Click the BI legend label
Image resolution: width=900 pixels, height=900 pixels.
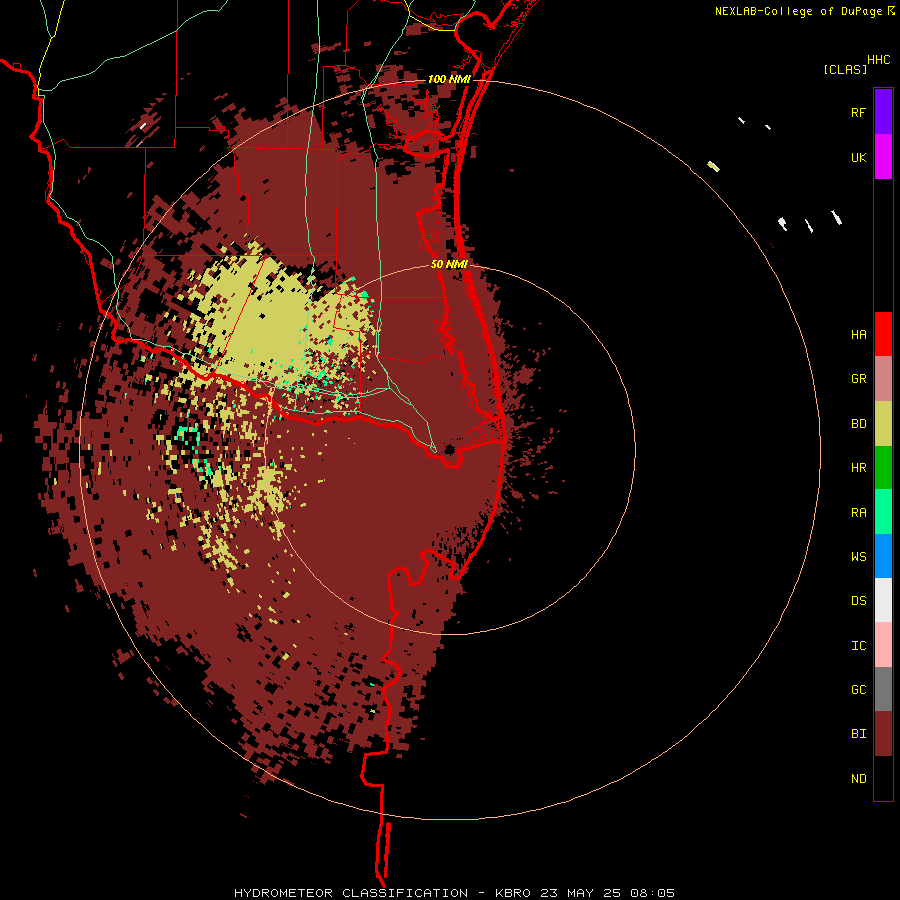point(858,734)
